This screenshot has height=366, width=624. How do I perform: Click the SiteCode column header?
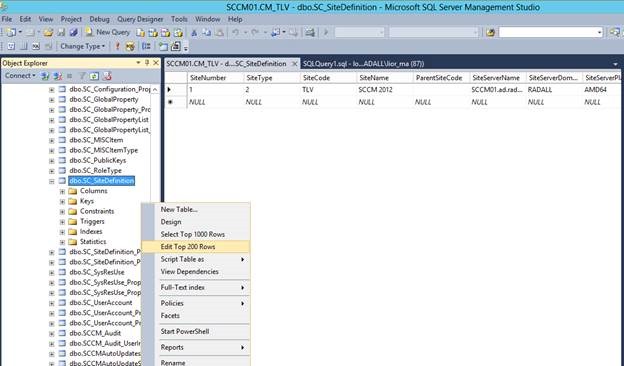(328, 78)
